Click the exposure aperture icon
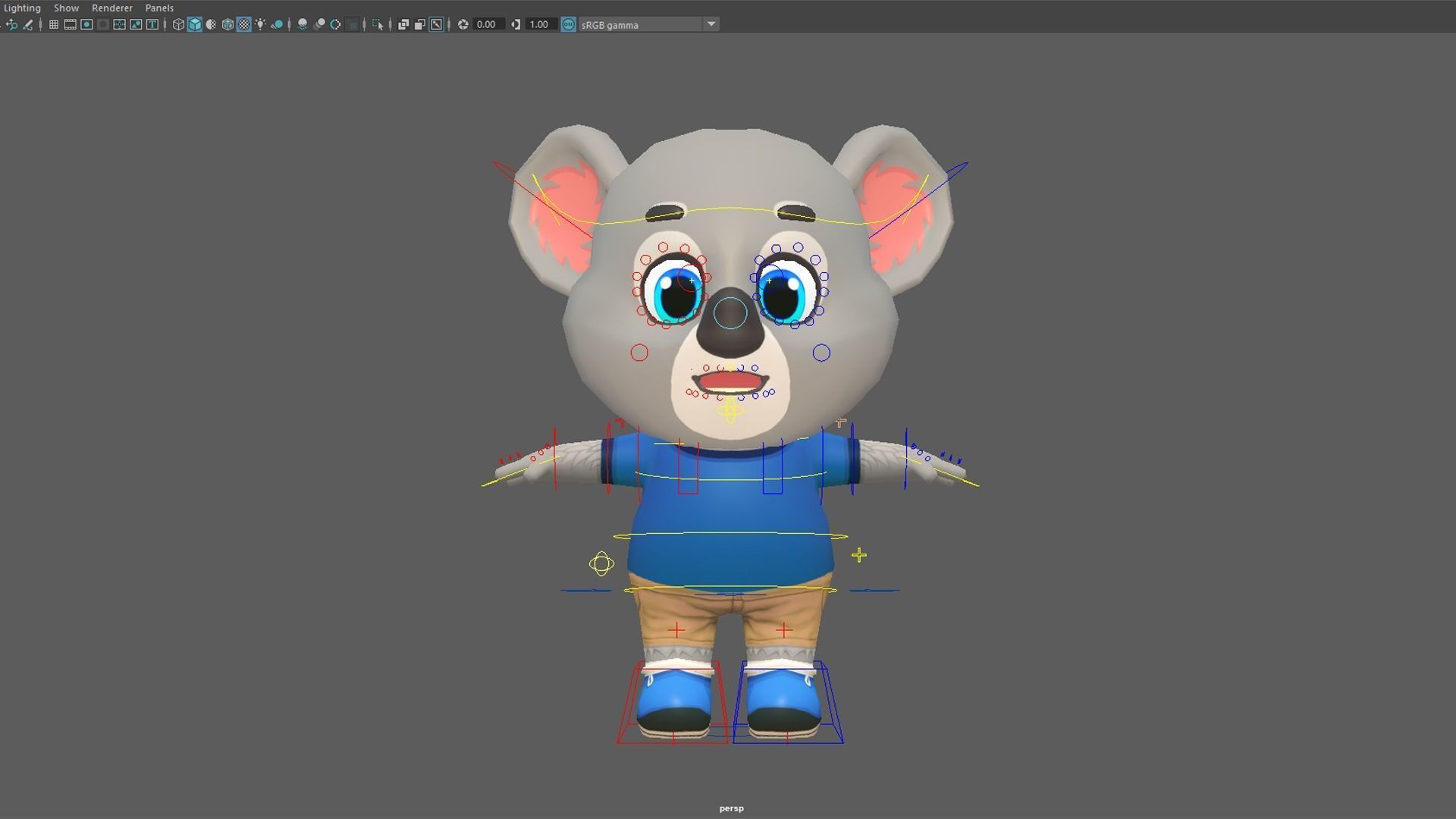 463,24
